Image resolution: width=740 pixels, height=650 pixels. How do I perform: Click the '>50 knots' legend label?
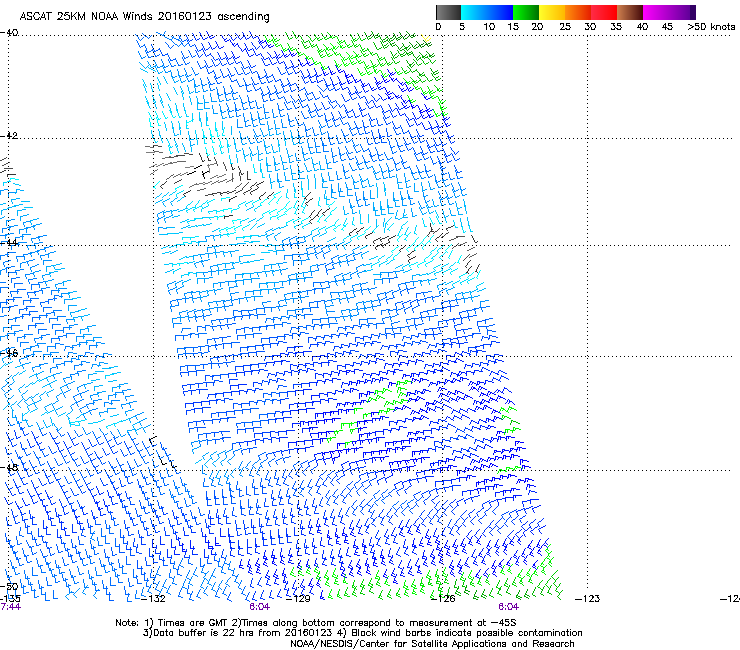click(711, 27)
